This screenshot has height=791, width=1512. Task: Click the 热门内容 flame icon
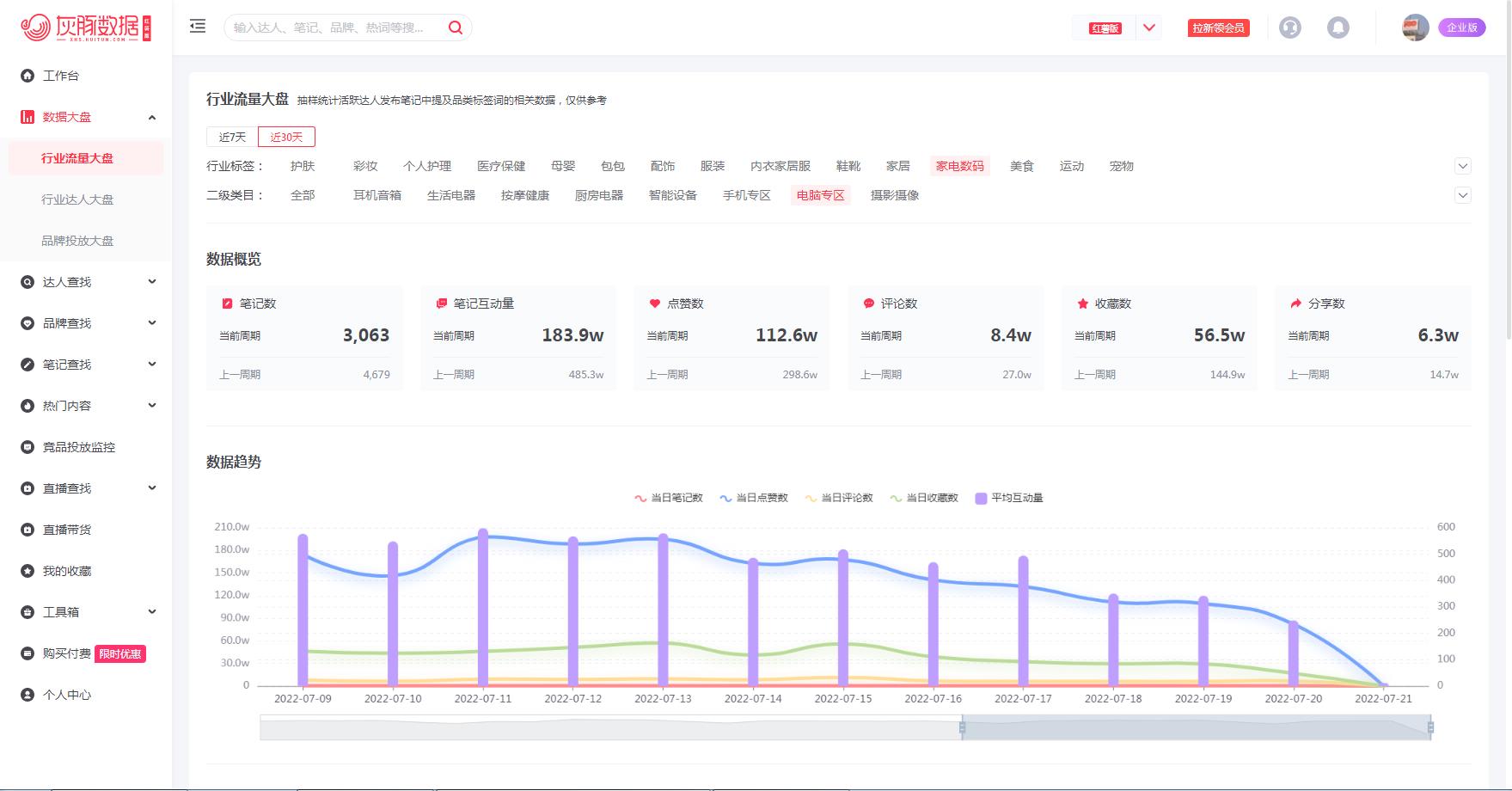tap(28, 406)
